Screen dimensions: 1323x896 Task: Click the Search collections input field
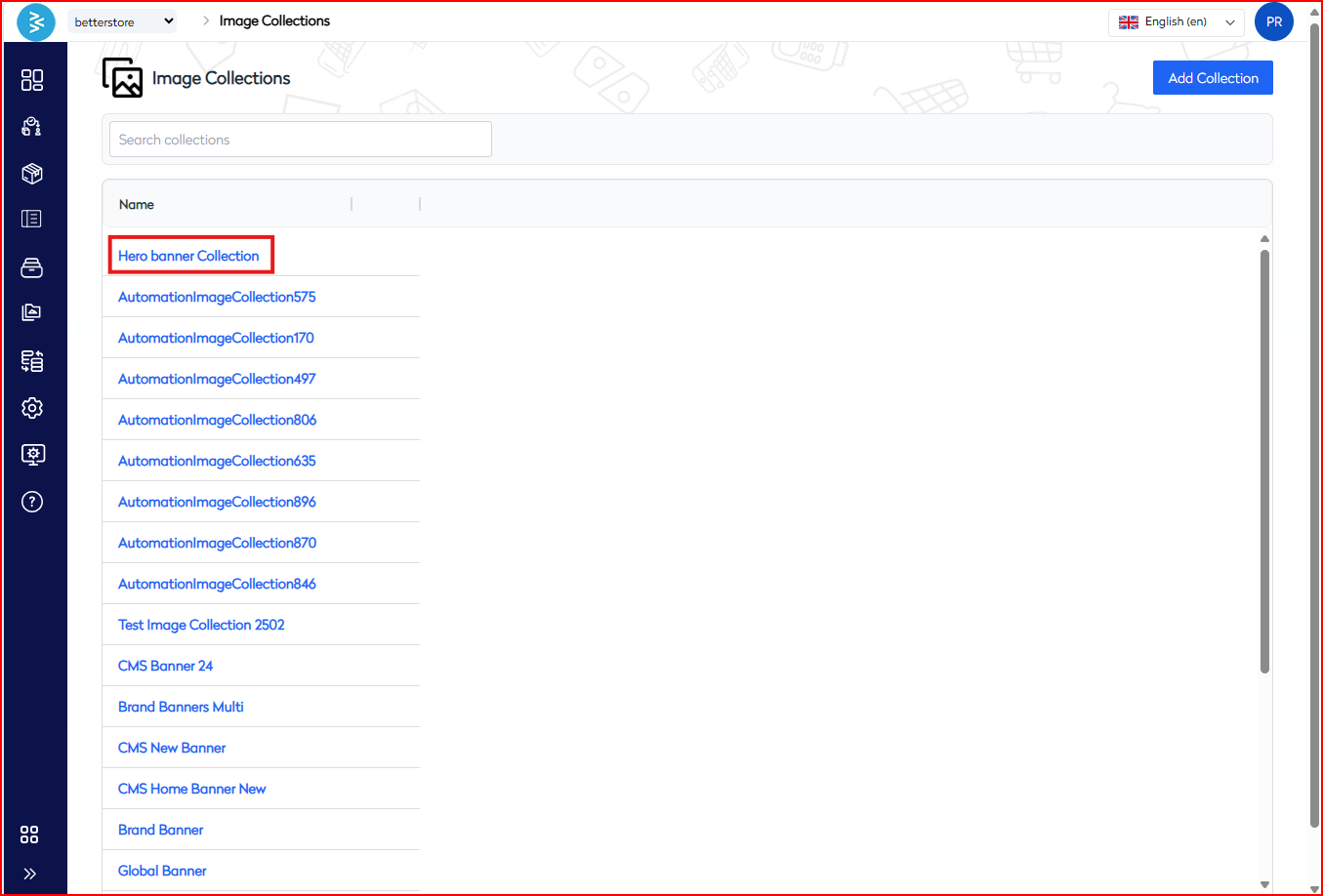[301, 140]
